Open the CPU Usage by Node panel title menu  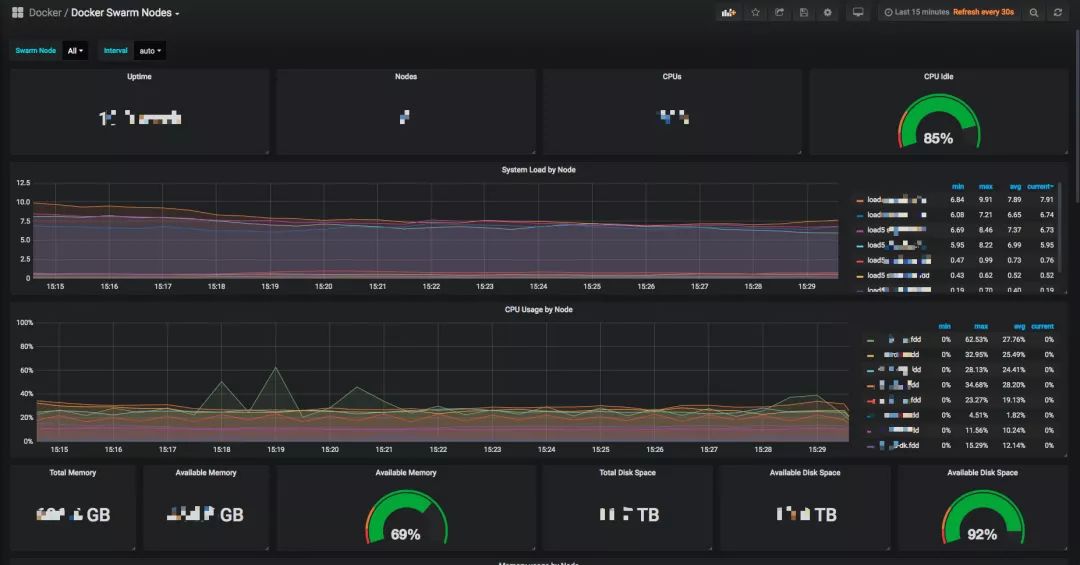pos(538,309)
